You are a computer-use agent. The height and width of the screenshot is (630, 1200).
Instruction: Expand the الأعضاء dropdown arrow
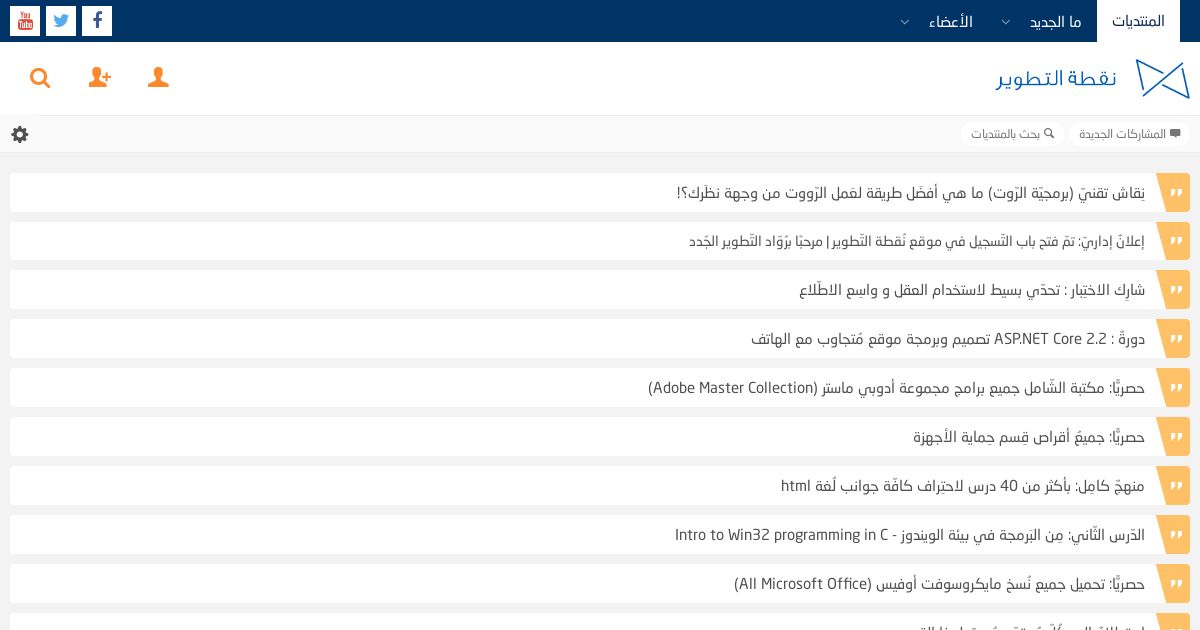905,21
